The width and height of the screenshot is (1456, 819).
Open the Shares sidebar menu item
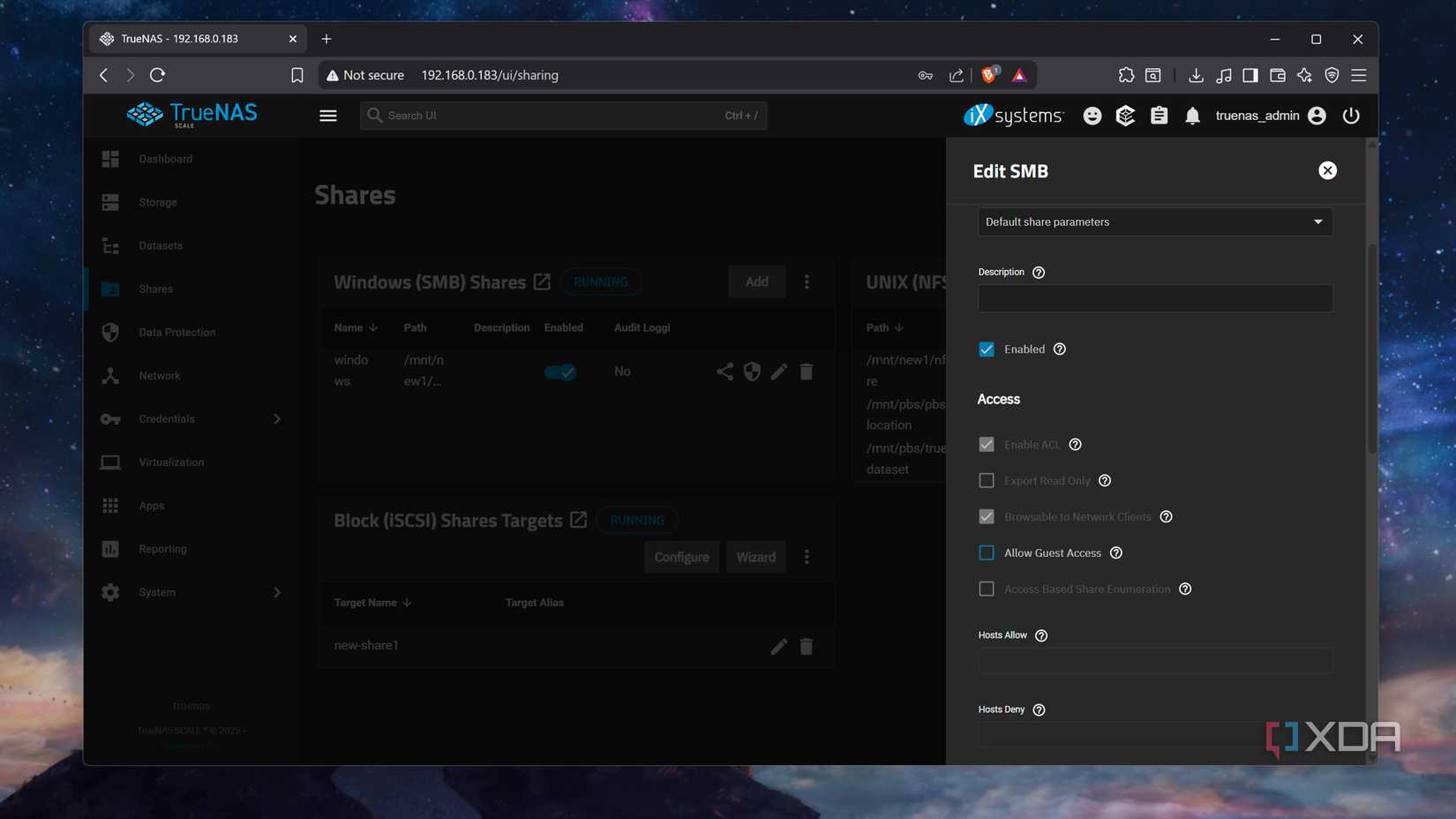tap(156, 289)
